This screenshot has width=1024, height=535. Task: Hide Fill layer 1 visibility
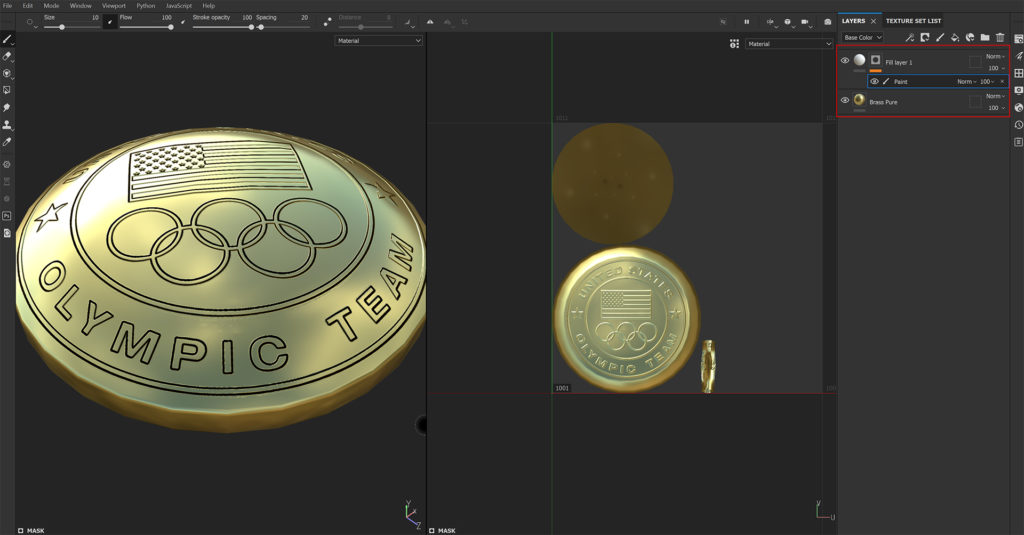(x=844, y=61)
